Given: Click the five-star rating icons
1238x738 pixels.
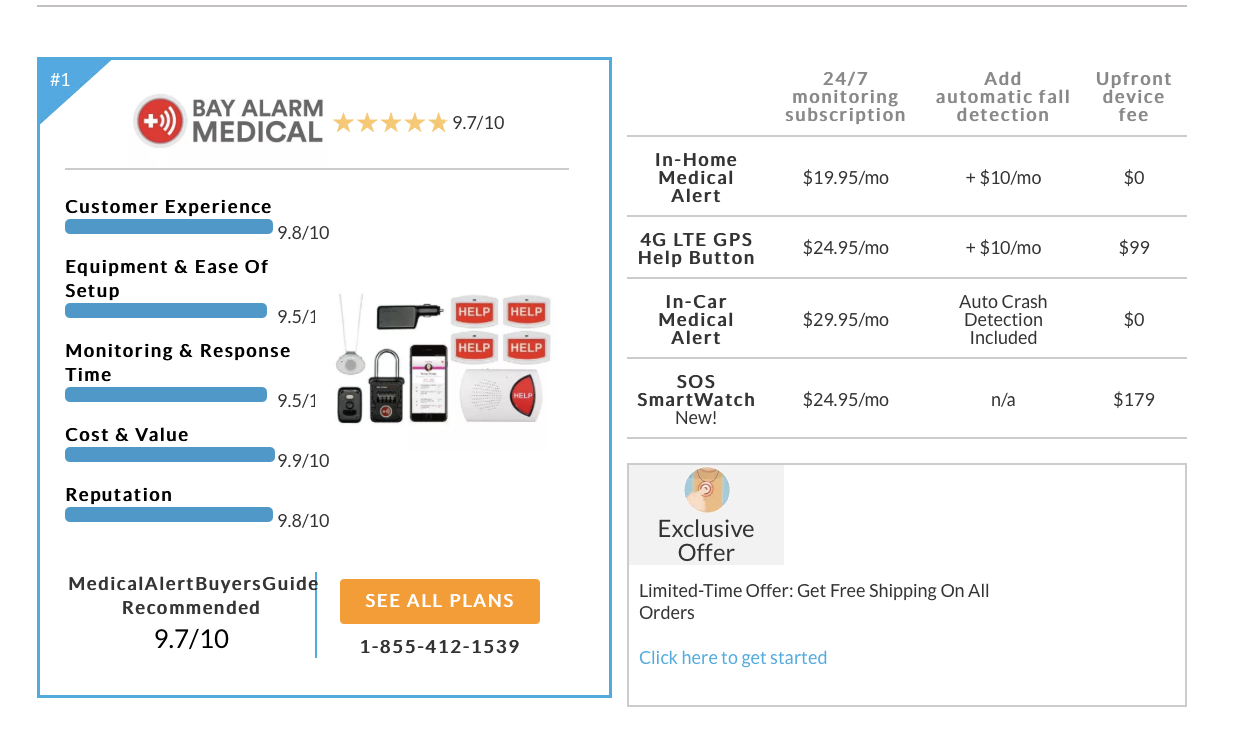Looking at the screenshot, I should (390, 123).
